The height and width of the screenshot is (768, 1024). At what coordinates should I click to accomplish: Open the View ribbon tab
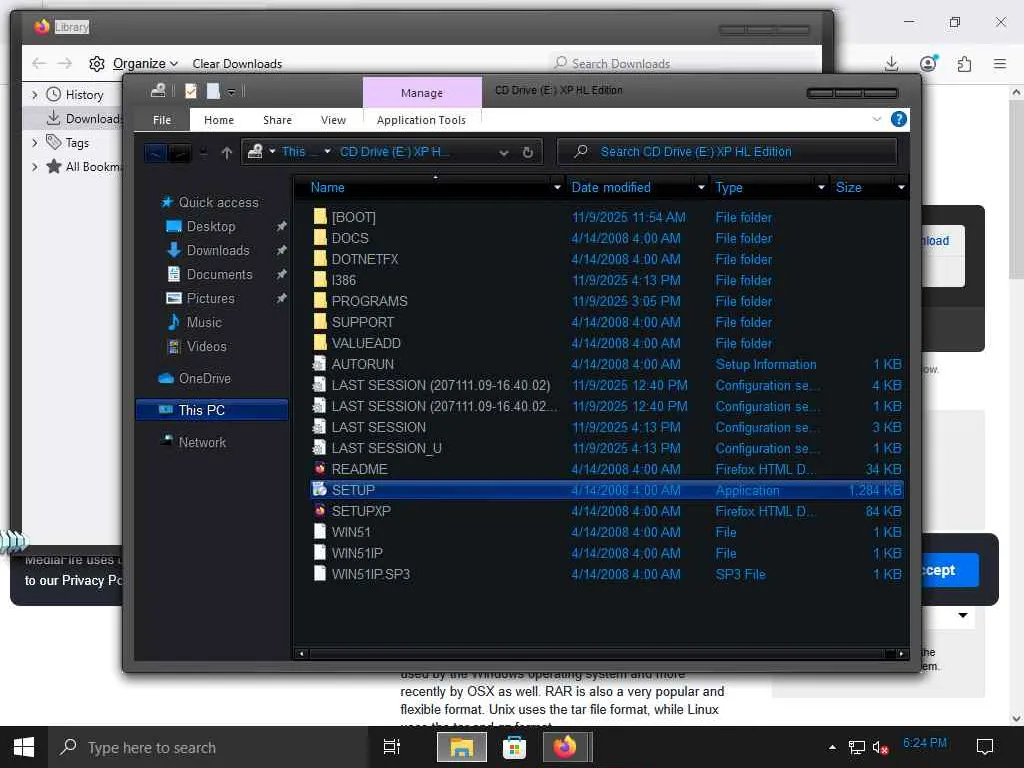[x=333, y=120]
